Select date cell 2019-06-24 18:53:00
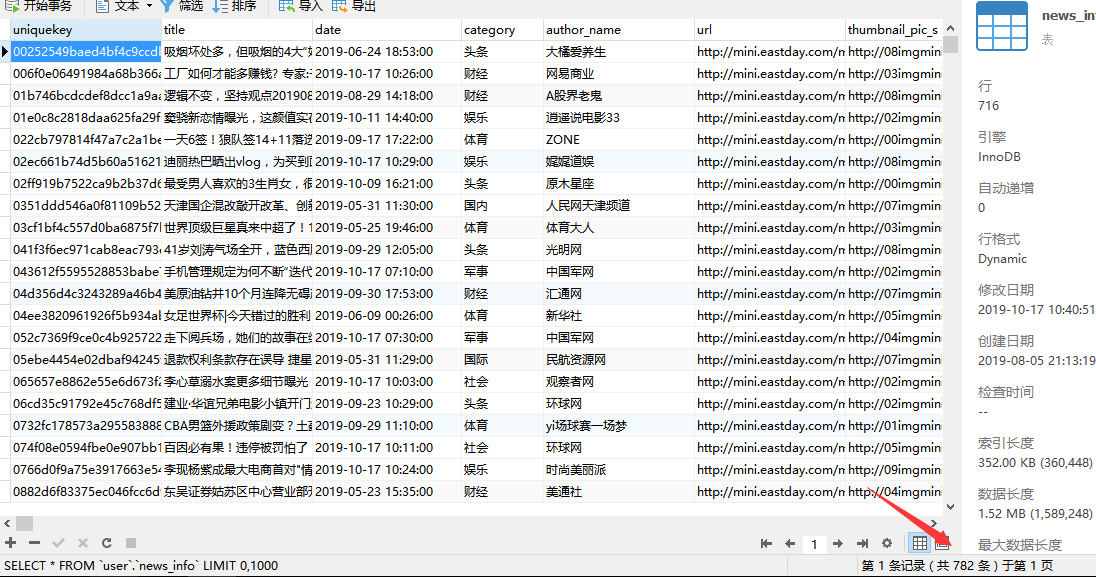 (x=387, y=52)
